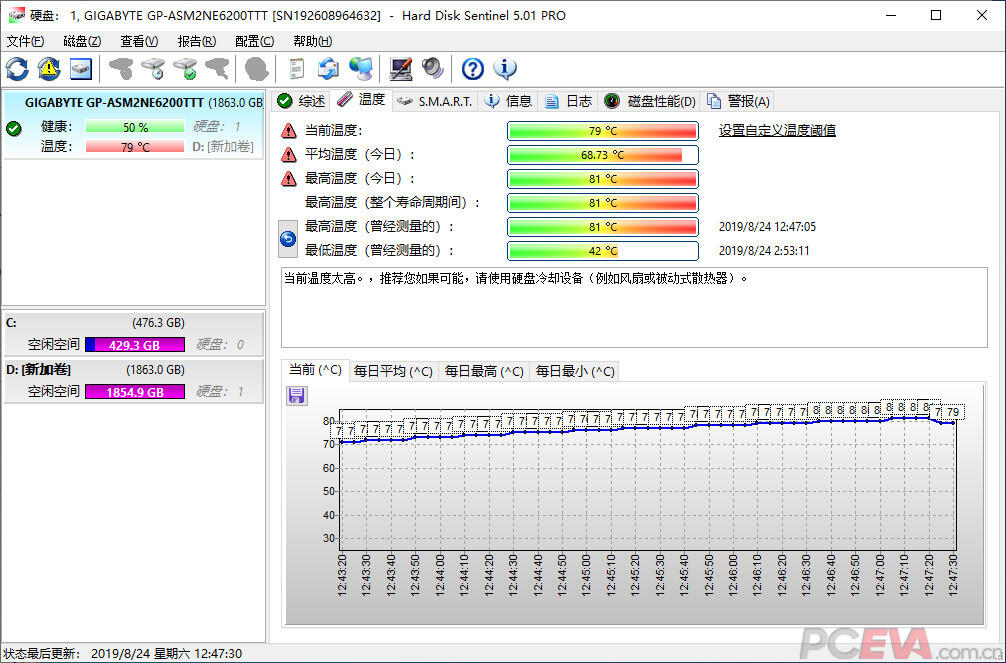The height and width of the screenshot is (663, 1006).
Task: Click warning triangle next to 平均温度 (今日)
Action: point(289,155)
